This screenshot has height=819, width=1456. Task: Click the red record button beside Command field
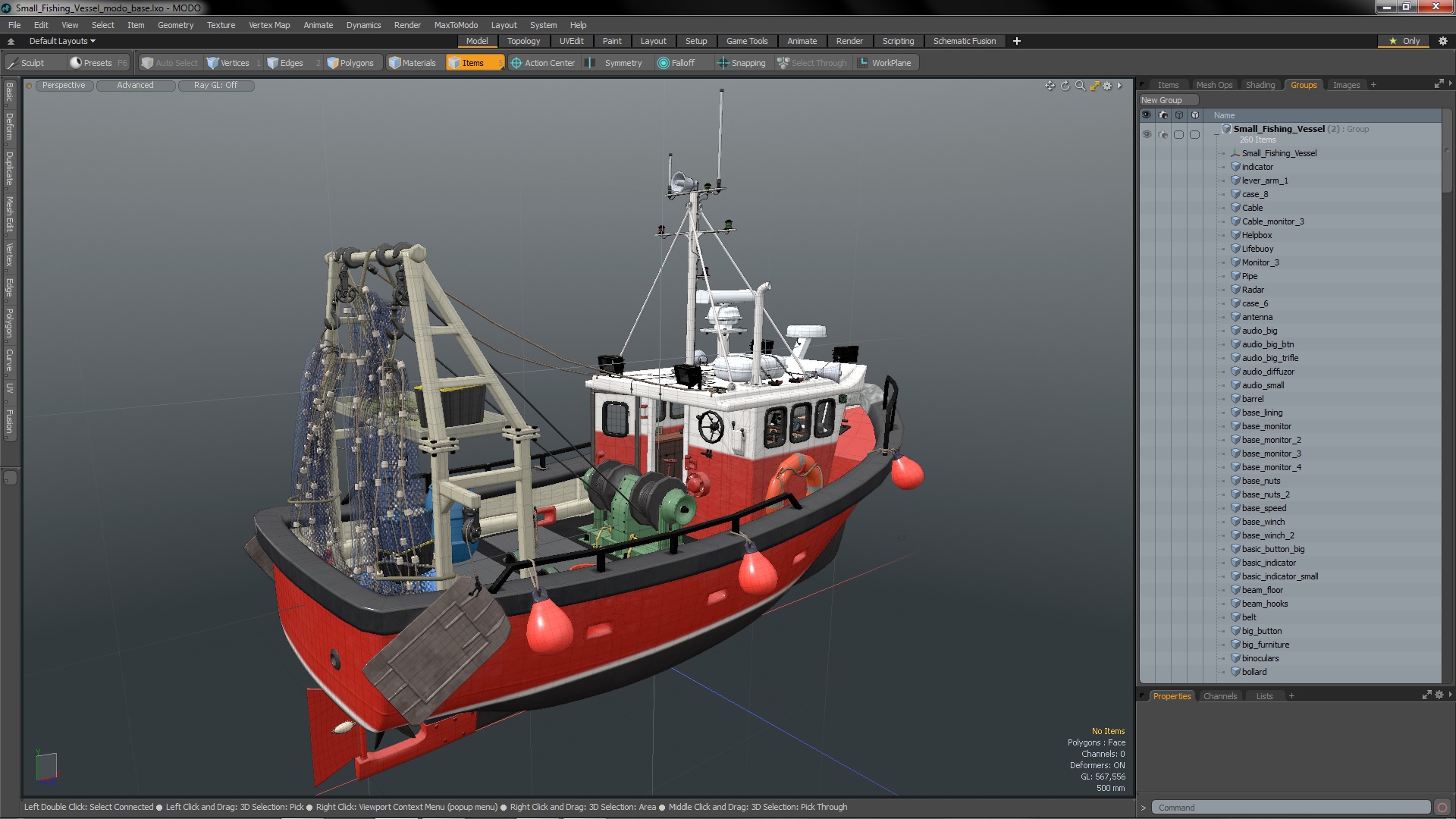1442,808
